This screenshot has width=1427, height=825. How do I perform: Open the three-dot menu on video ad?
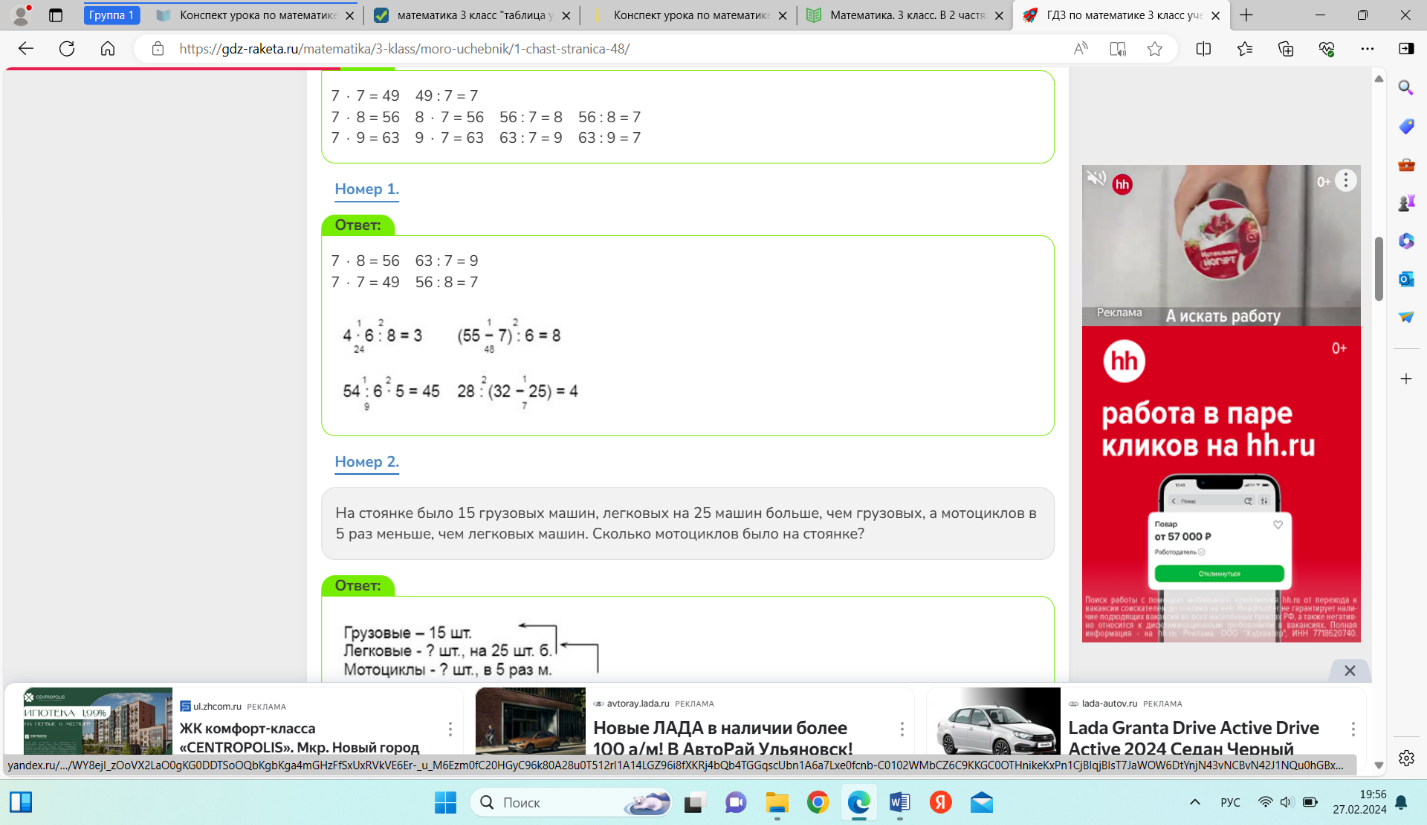(x=1346, y=181)
